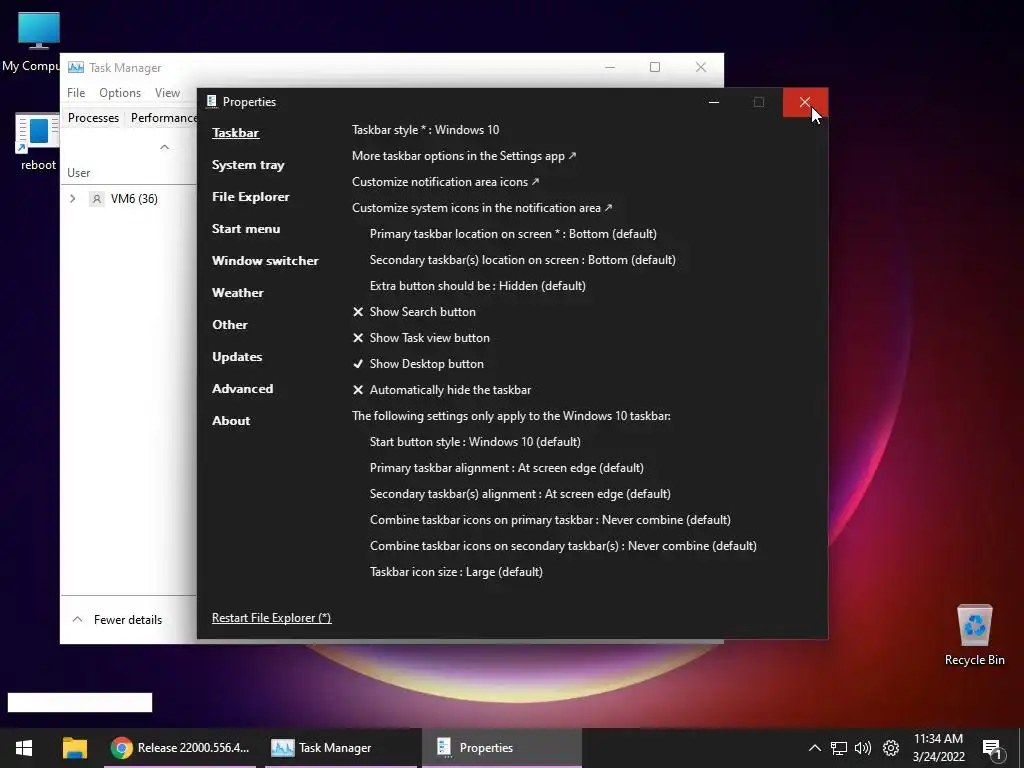This screenshot has height=768, width=1024.
Task: Select the Taskbar section in Properties
Action: click(x=235, y=133)
